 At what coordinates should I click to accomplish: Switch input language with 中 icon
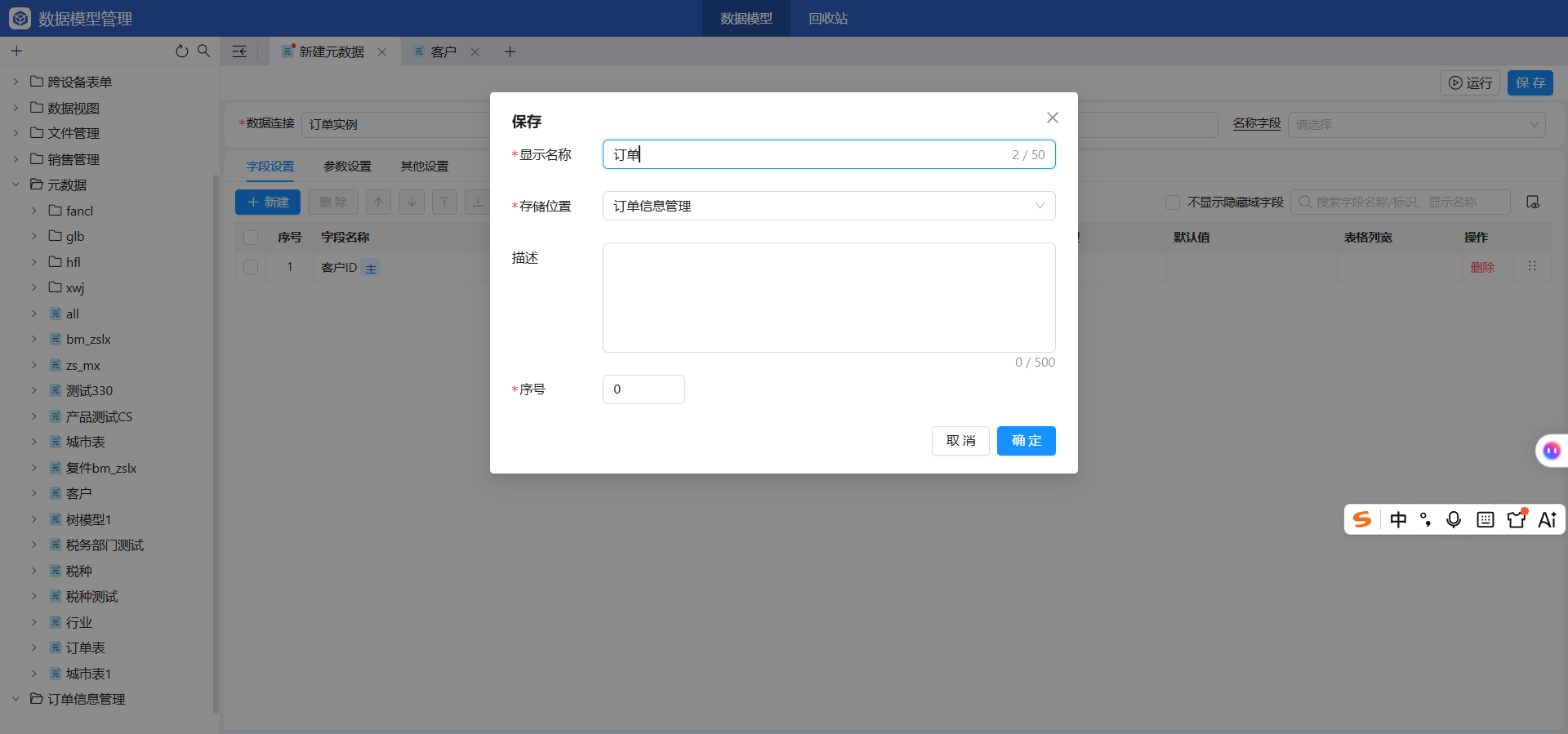pyautogui.click(x=1398, y=519)
